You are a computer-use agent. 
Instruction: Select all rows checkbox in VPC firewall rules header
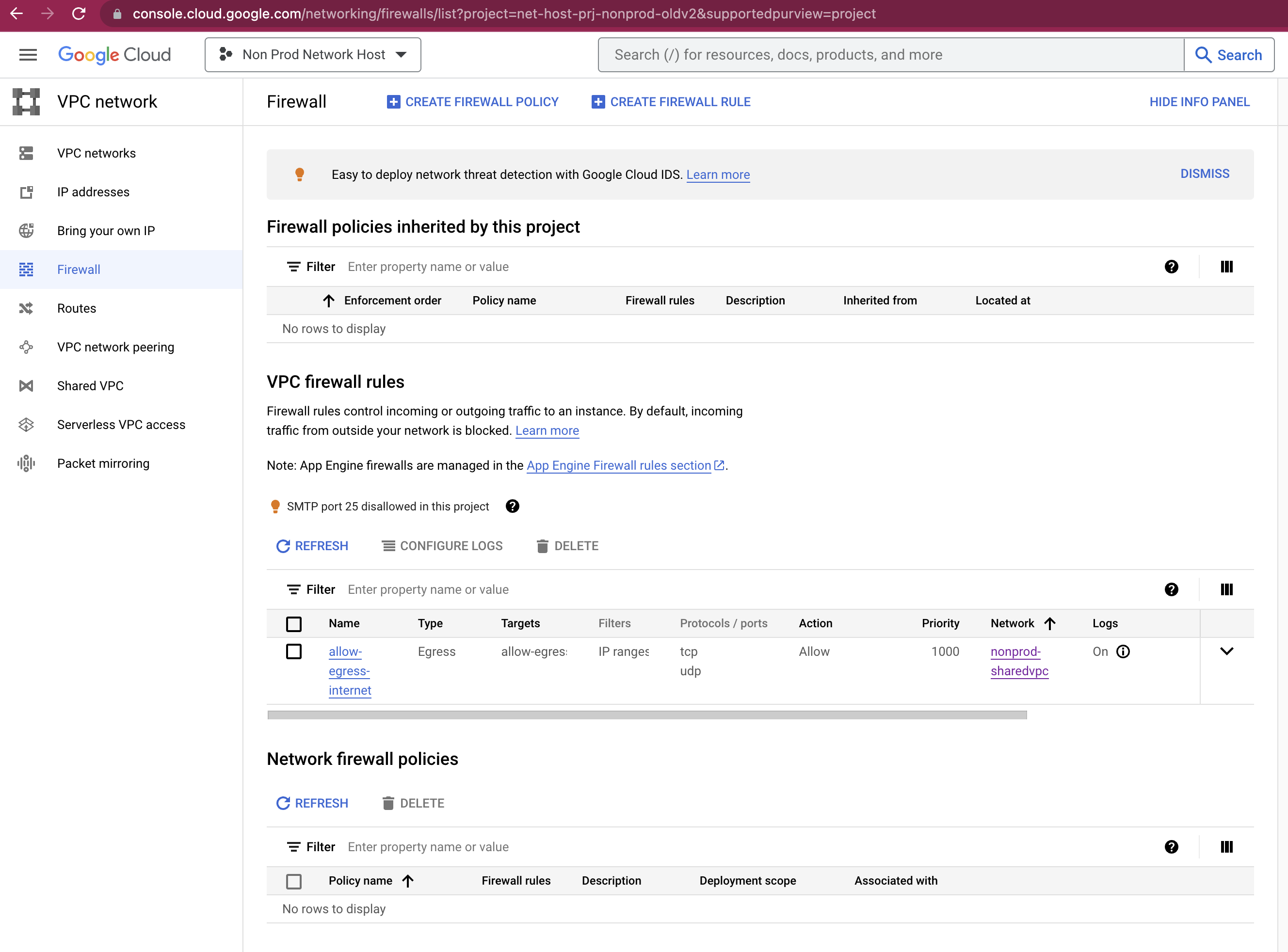294,623
